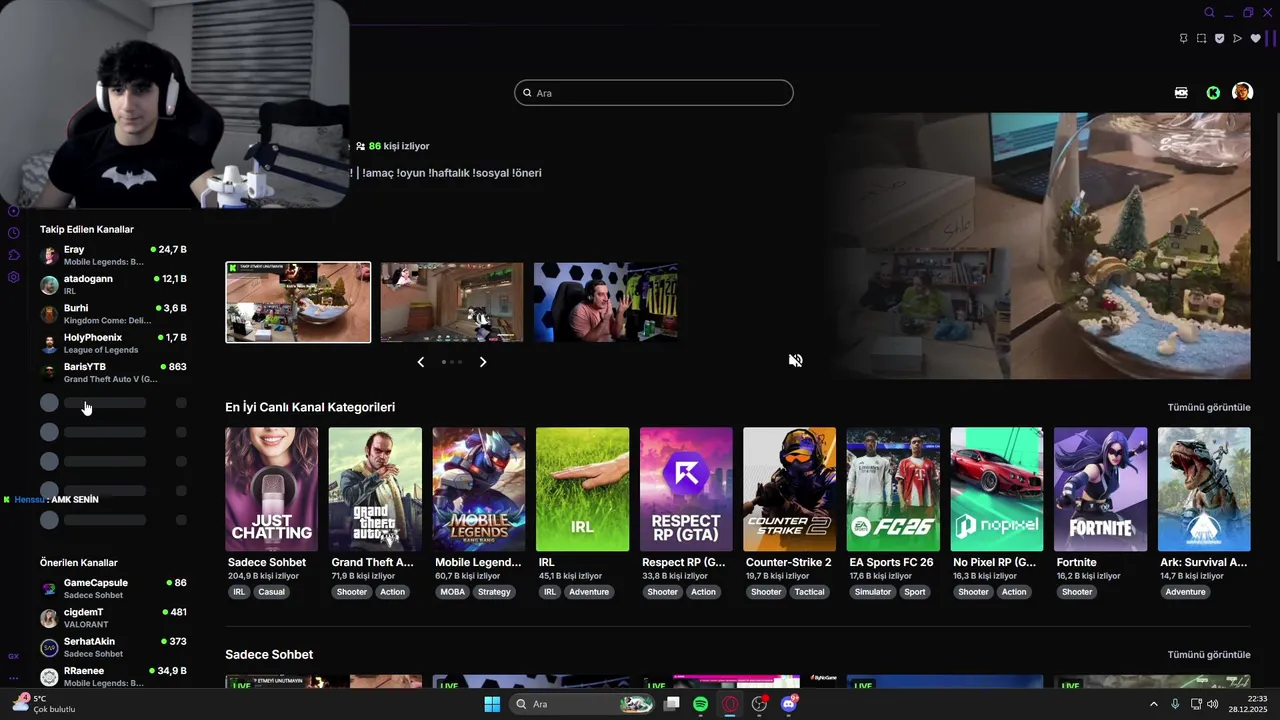Open GameCapsule recommended channel

click(x=113, y=589)
